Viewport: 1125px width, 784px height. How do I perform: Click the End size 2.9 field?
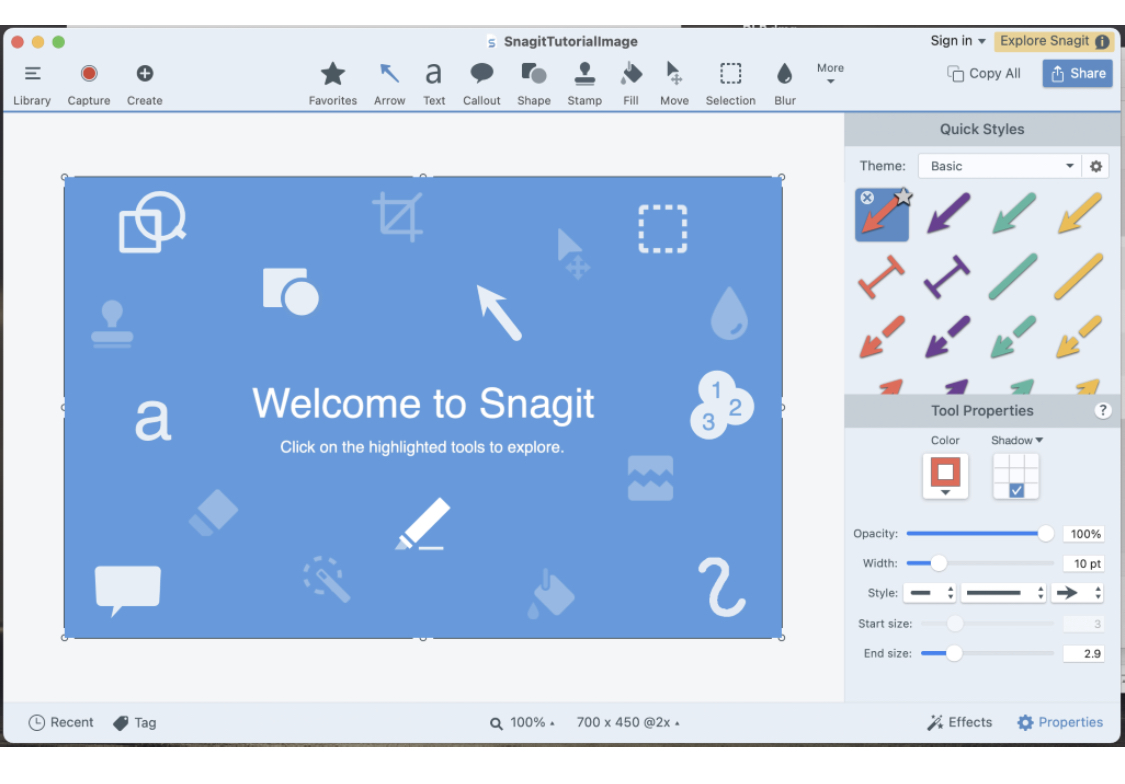point(1083,653)
